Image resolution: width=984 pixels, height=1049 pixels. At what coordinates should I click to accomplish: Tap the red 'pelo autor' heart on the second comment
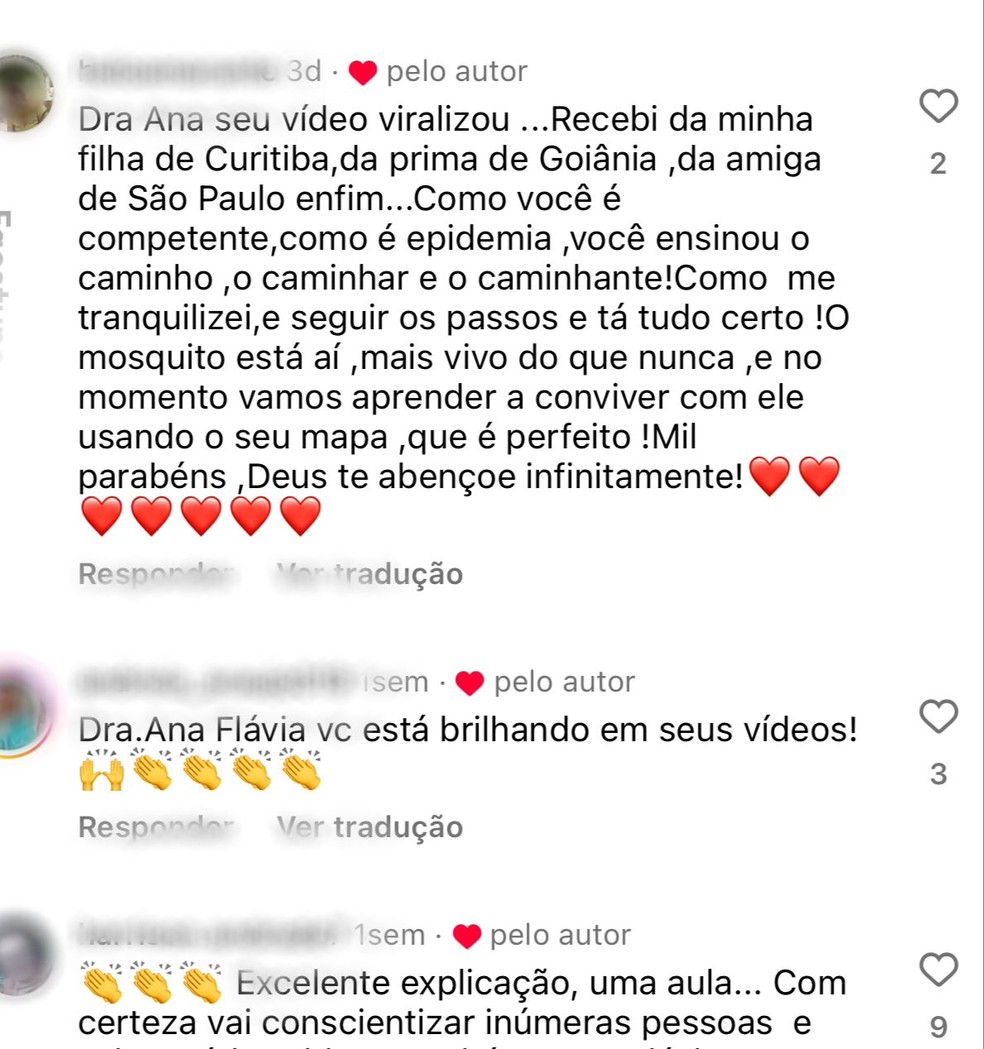click(470, 683)
